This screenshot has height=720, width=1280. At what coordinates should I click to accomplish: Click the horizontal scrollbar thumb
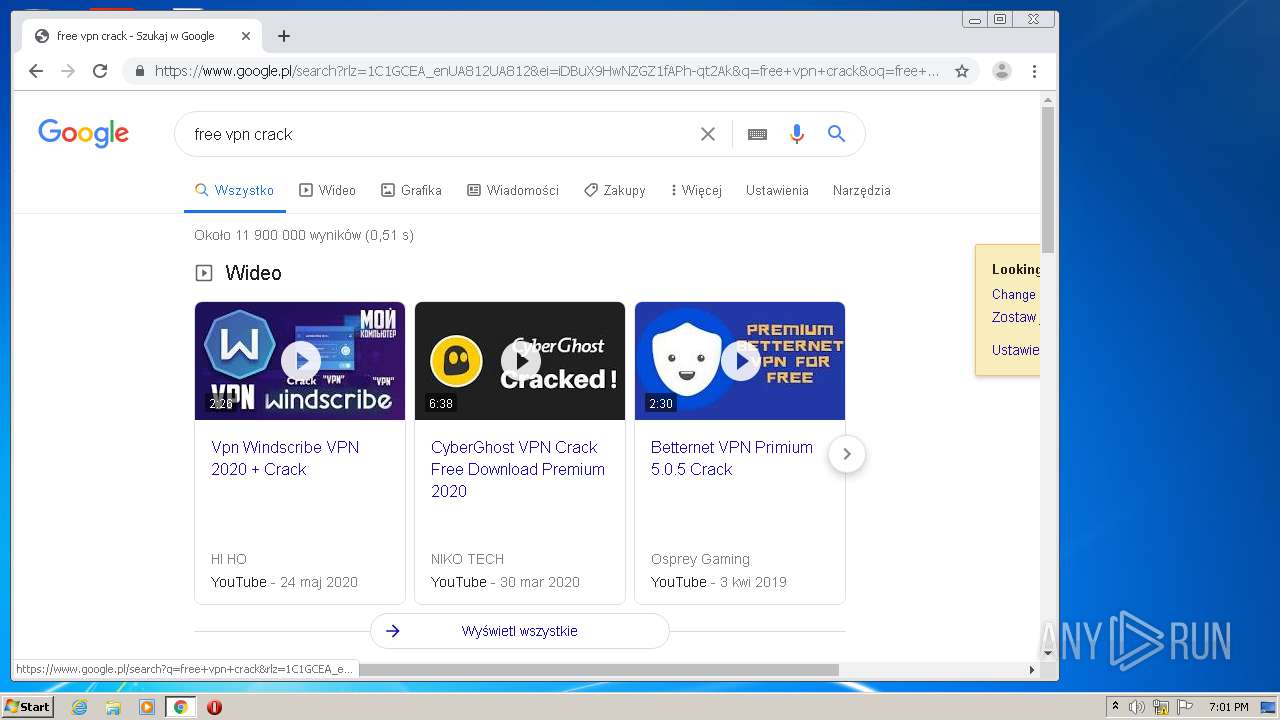click(599, 669)
